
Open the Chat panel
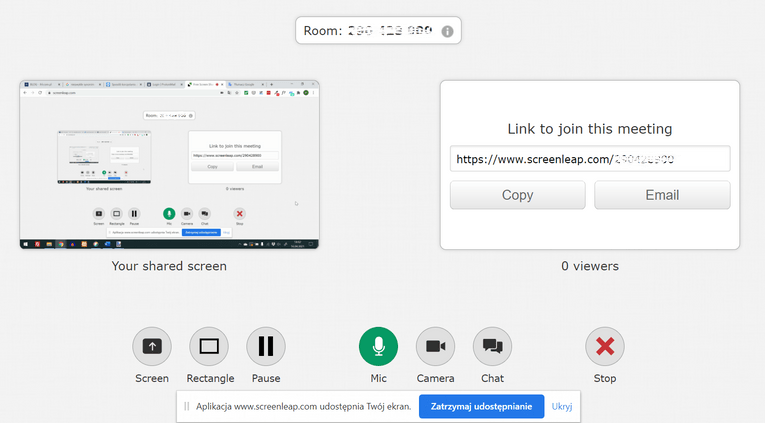click(492, 347)
